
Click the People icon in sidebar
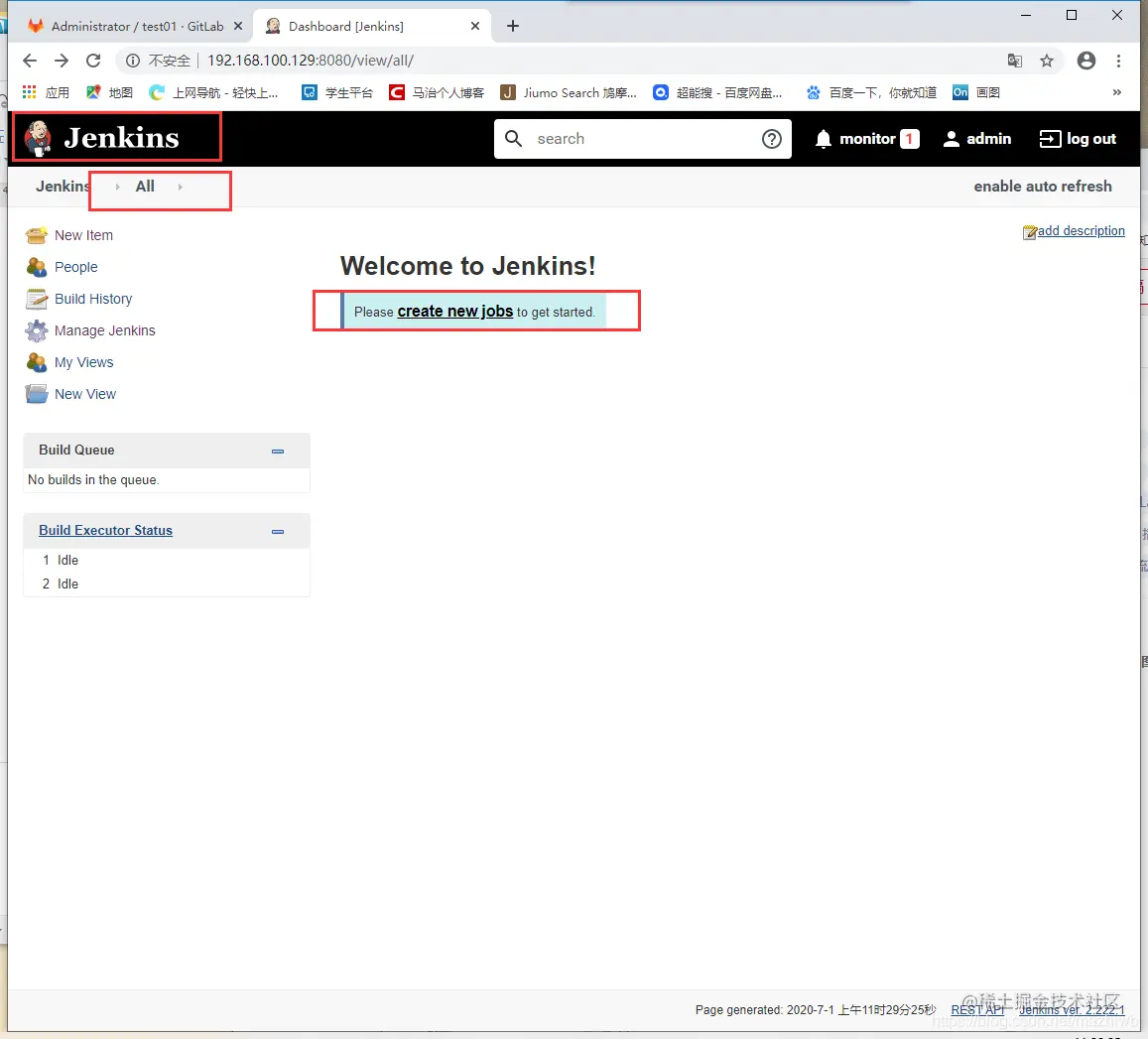(x=37, y=267)
